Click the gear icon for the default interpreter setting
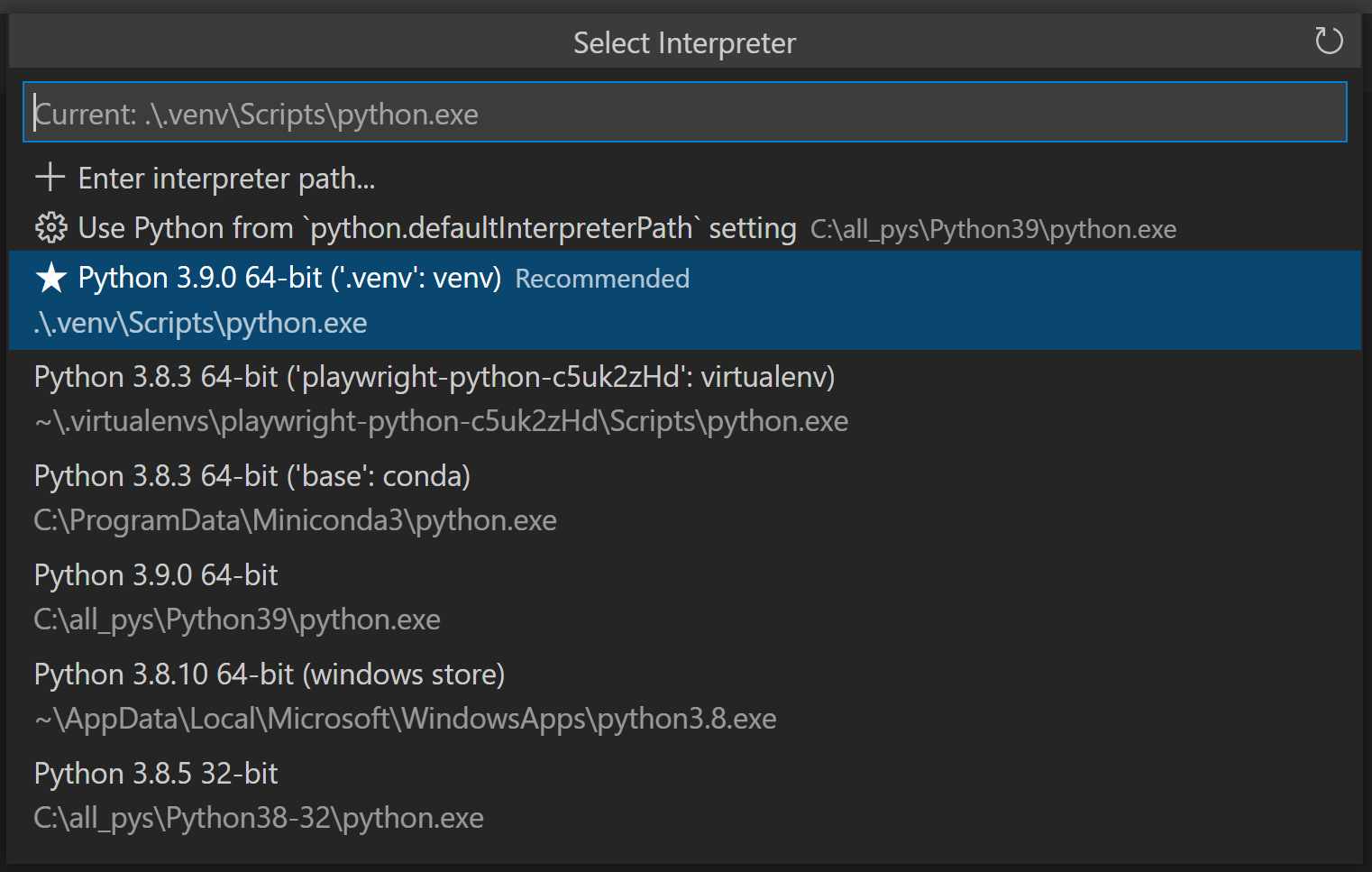1372x872 pixels. pyautogui.click(x=50, y=228)
